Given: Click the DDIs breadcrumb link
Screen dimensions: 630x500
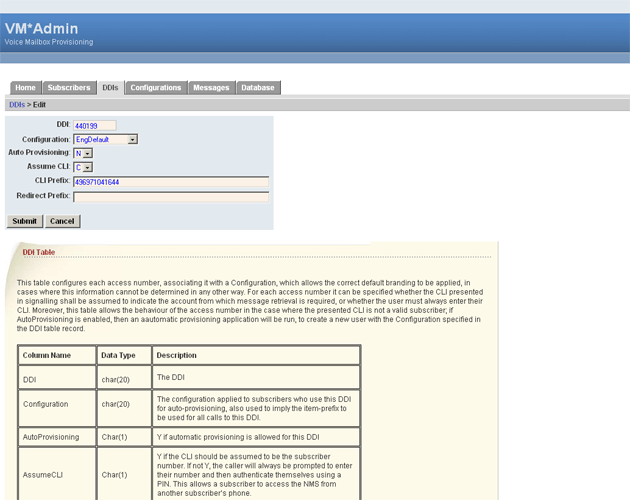Looking at the screenshot, I should click(x=17, y=104).
